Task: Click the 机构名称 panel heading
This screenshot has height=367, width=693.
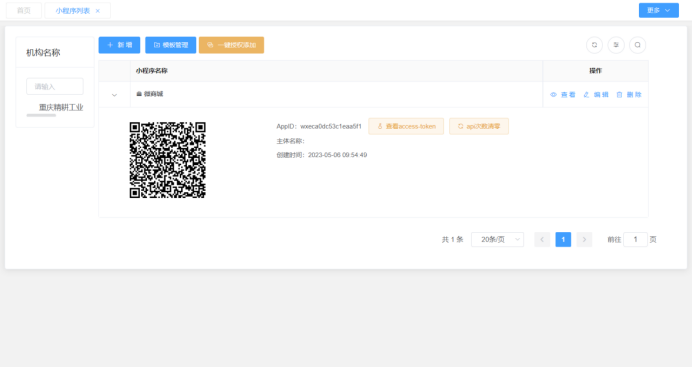Action: pyautogui.click(x=43, y=53)
